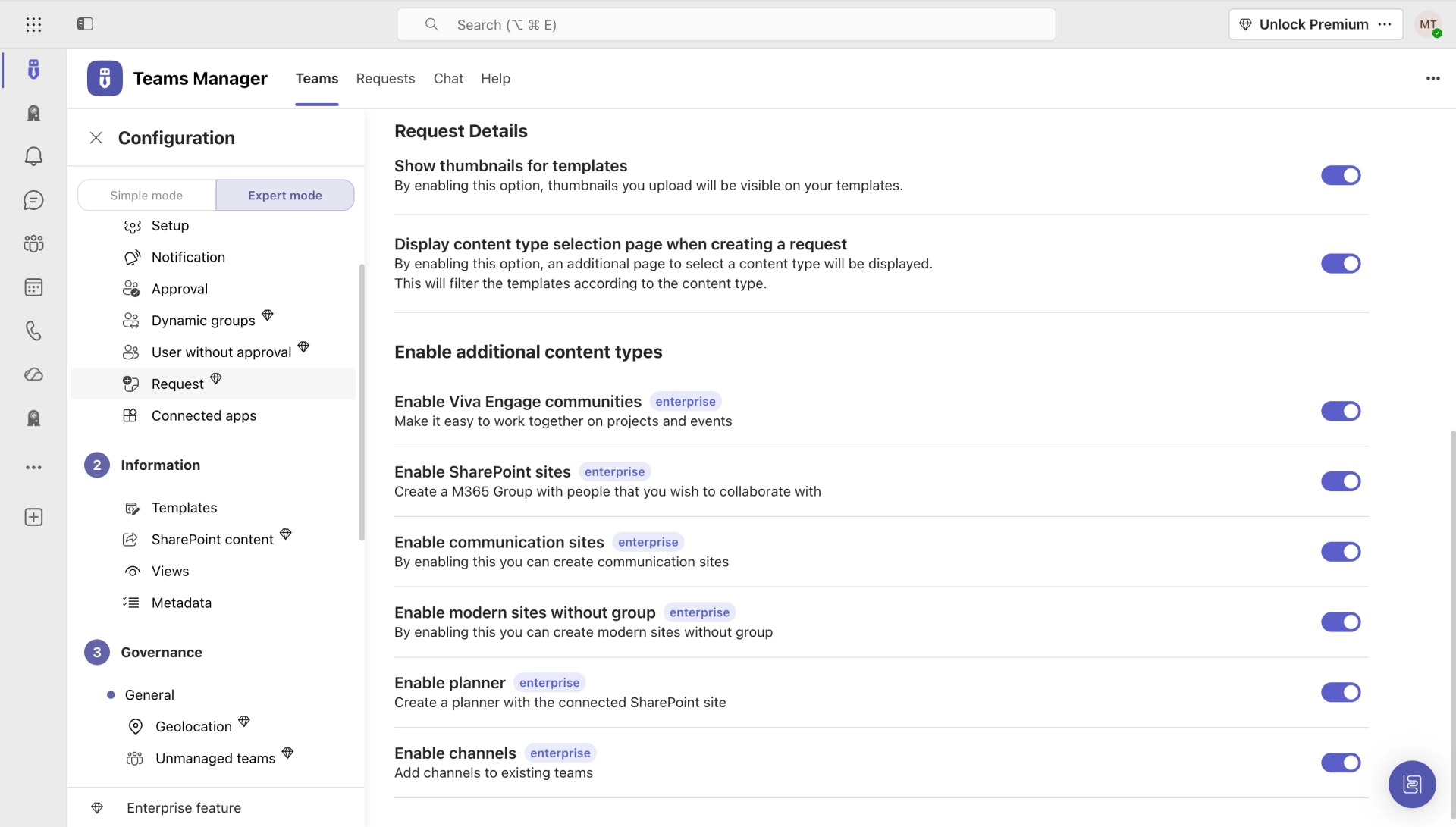The image size is (1456, 827).
Task: Select Notification in the configuration list
Action: click(213, 257)
